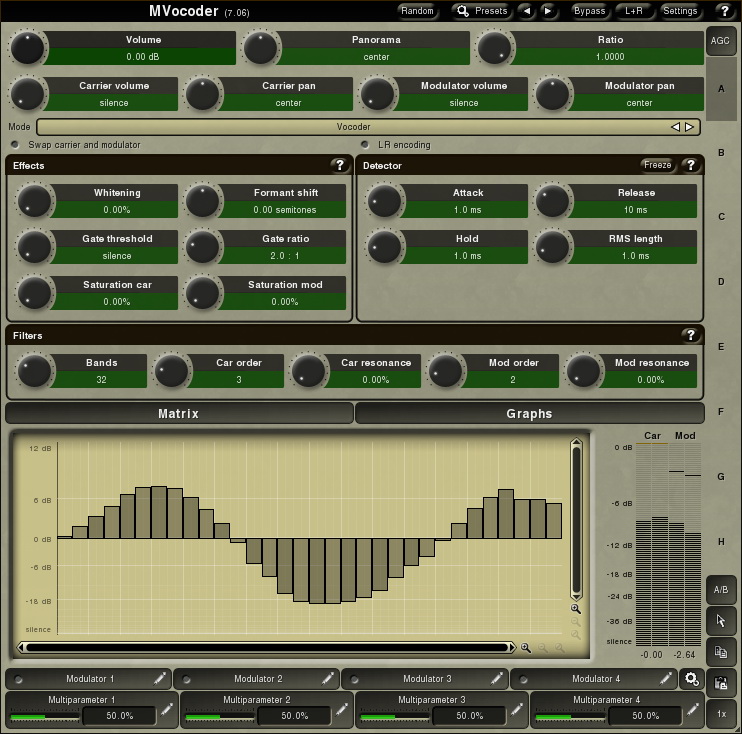Click the copy icon in the right sidebar
This screenshot has width=742, height=734.
(x=720, y=652)
